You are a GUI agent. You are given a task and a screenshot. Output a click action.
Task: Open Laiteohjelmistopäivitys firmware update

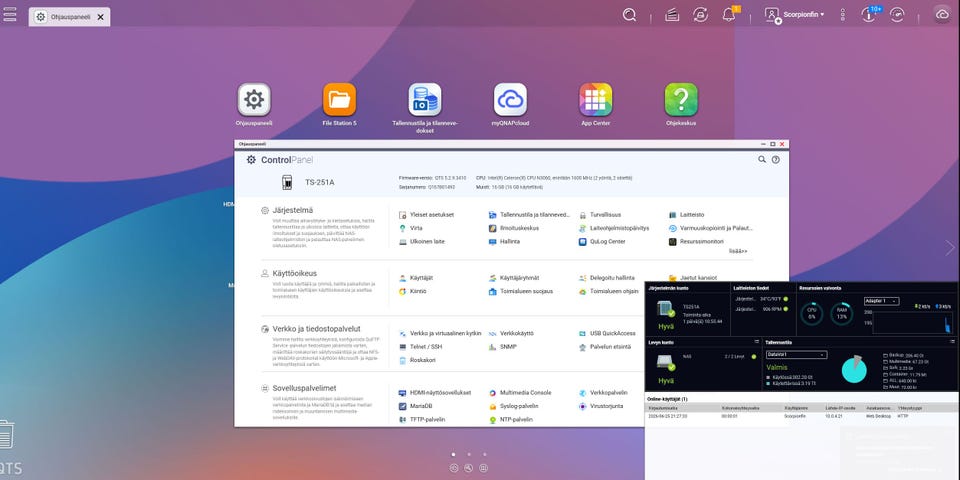coord(613,228)
